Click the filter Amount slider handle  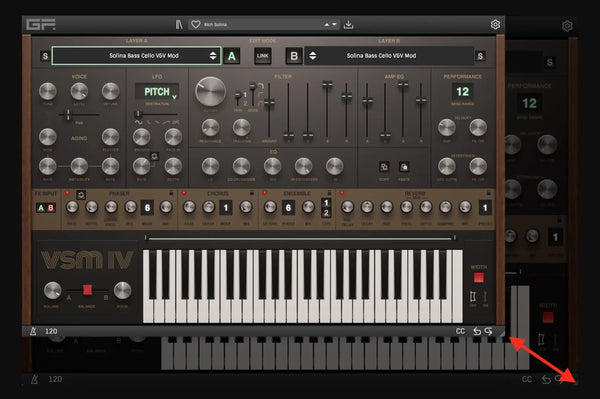click(x=269, y=102)
